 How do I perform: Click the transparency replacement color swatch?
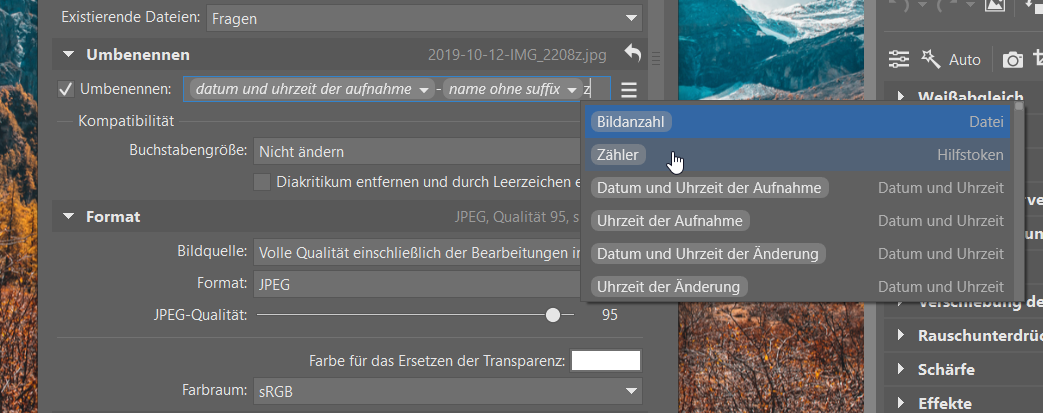coord(605,360)
